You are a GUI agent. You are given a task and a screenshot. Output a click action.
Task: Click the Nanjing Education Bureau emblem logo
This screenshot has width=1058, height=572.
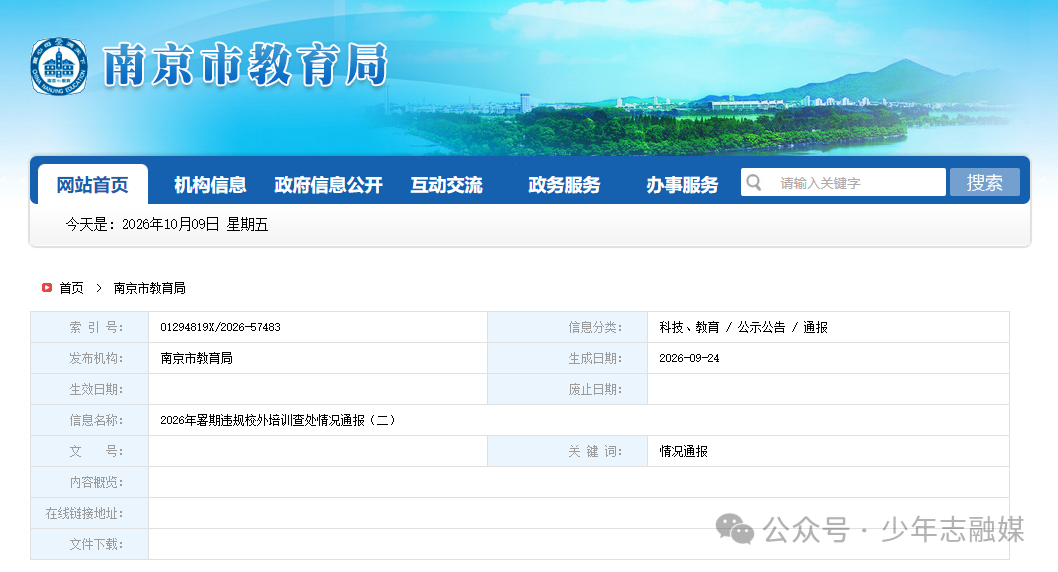point(59,66)
